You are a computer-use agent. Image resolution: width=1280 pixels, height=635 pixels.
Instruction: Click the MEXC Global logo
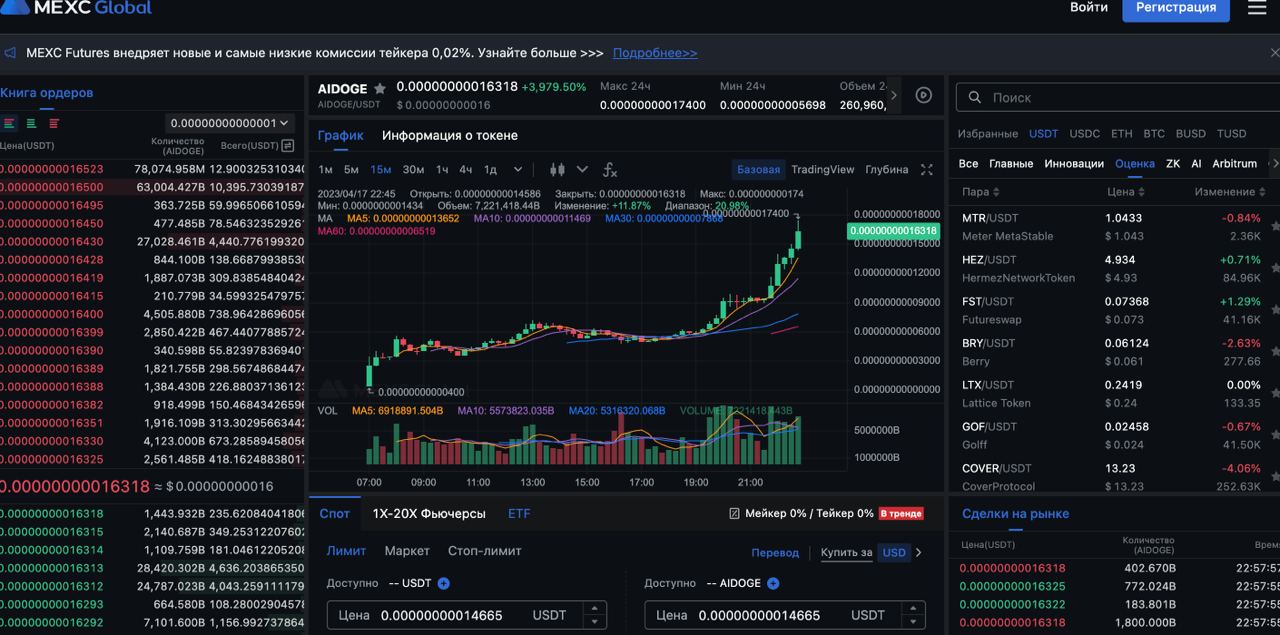click(76, 8)
